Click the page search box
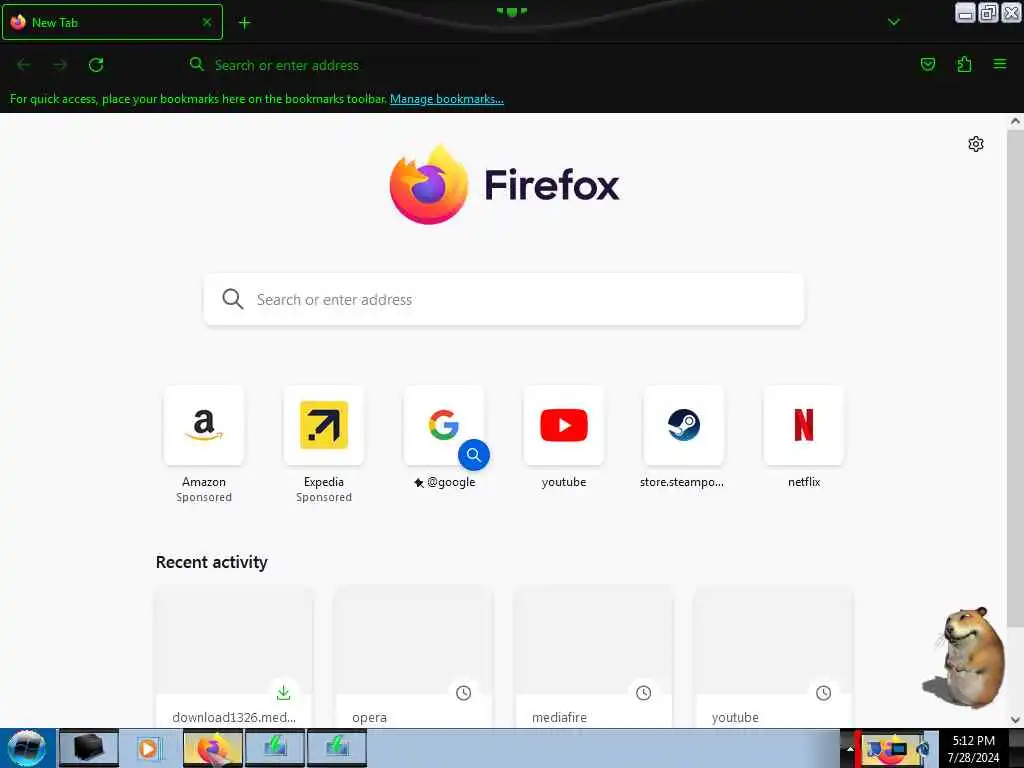The width and height of the screenshot is (1024, 768). [504, 299]
